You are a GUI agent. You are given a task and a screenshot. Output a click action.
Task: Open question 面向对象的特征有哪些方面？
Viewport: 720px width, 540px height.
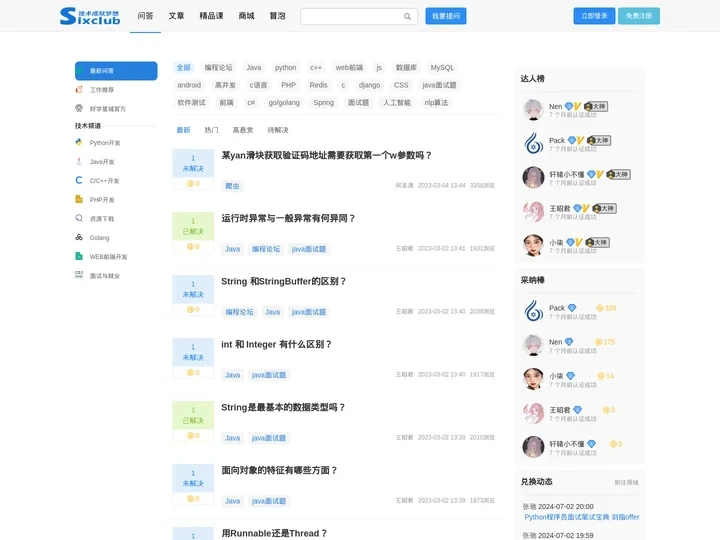pyautogui.click(x=279, y=470)
